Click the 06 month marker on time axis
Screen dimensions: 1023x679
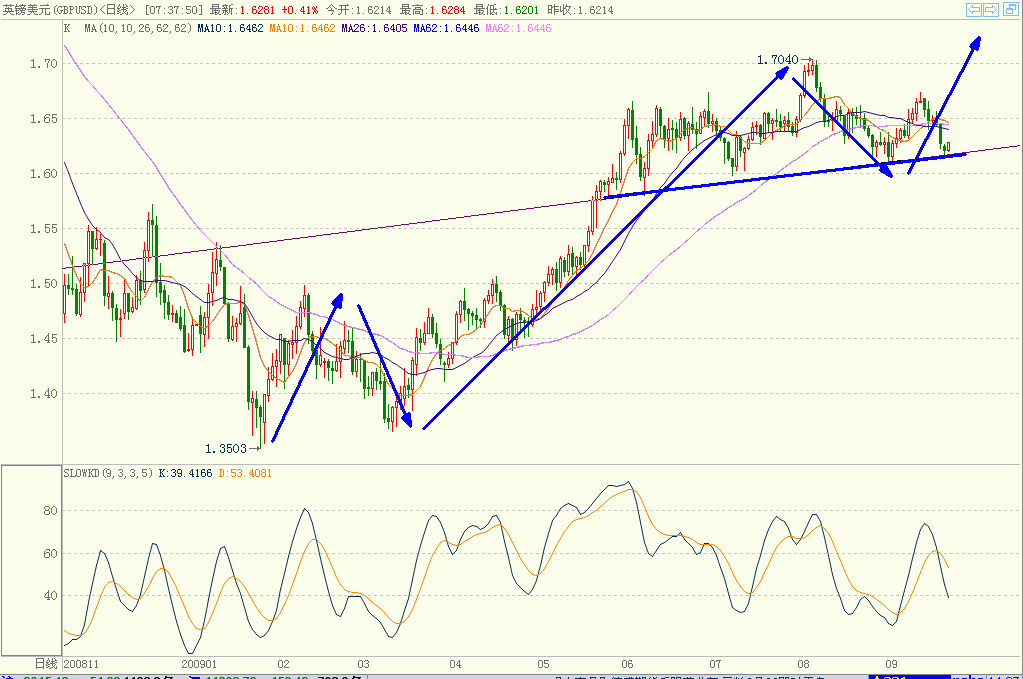(x=627, y=664)
